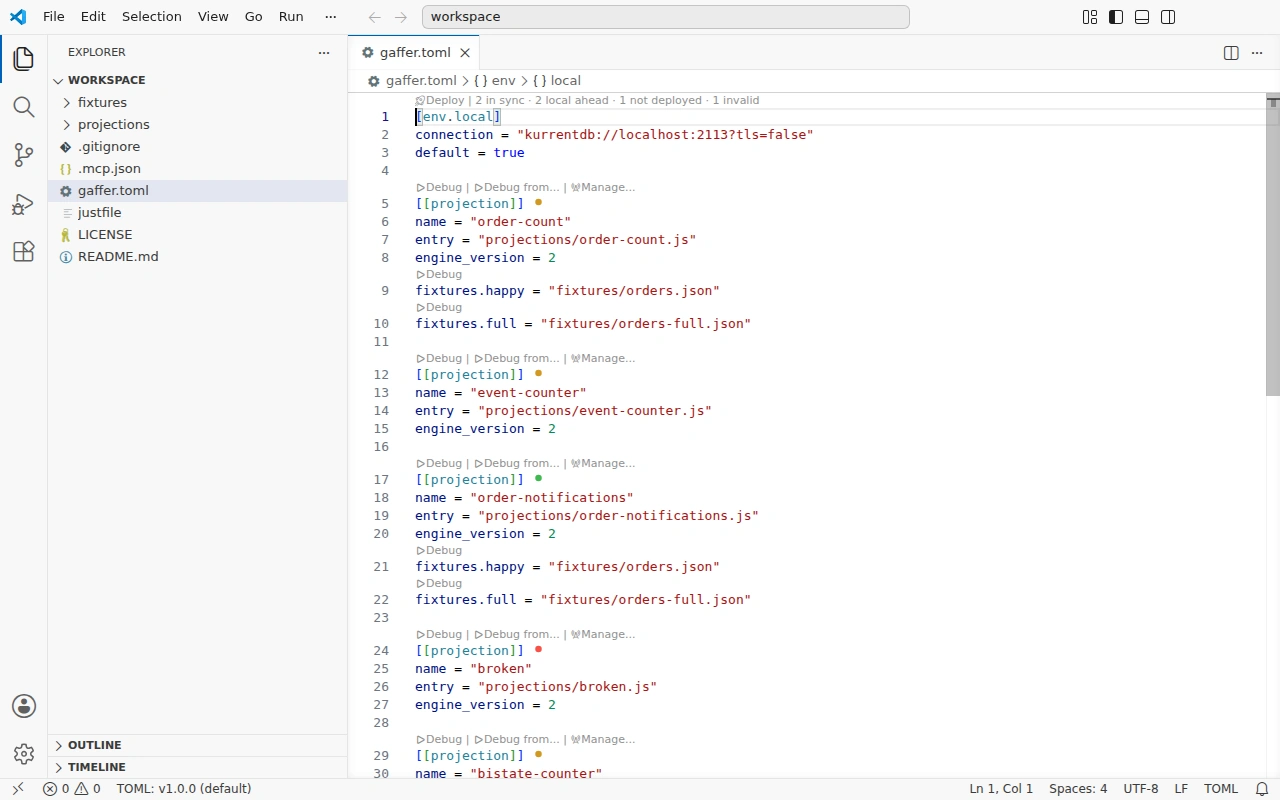Open the Run menu
The image size is (1280, 800).
pyautogui.click(x=291, y=17)
